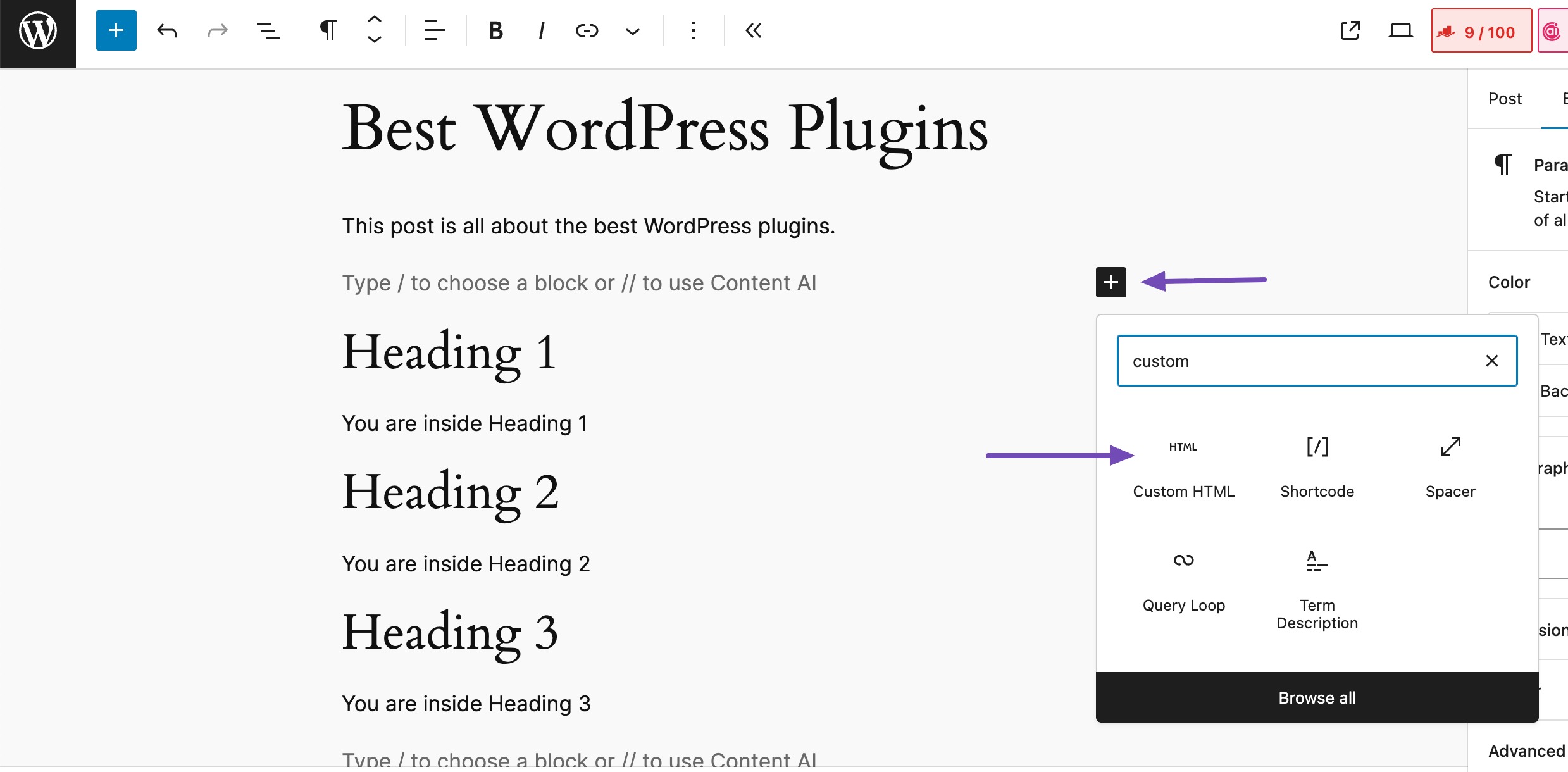
Task: Toggle bold formatting
Action: click(x=495, y=30)
